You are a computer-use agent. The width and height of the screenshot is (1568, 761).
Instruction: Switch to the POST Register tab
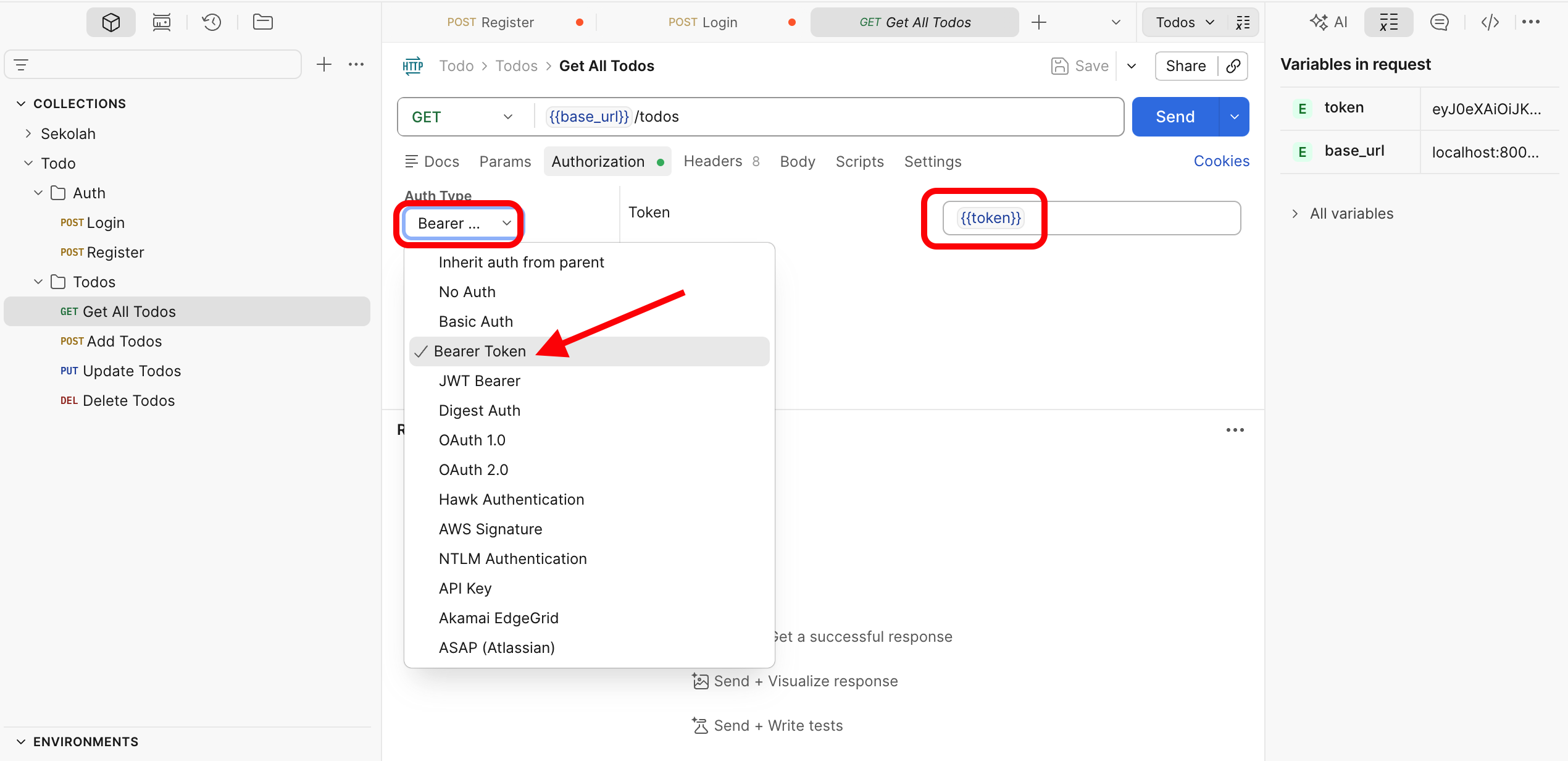[x=490, y=22]
